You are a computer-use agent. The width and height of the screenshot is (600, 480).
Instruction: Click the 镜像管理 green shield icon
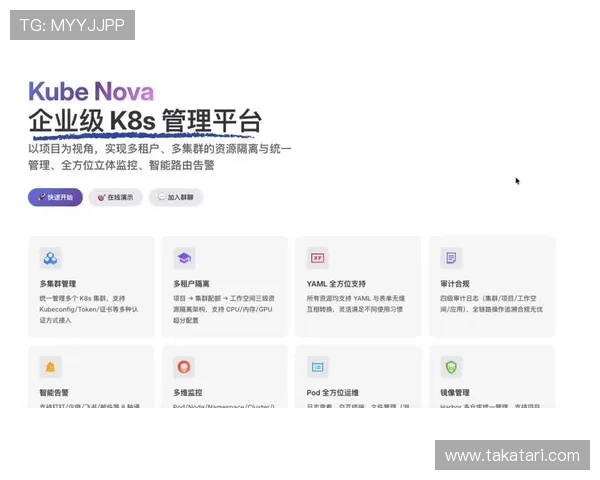[x=451, y=367]
